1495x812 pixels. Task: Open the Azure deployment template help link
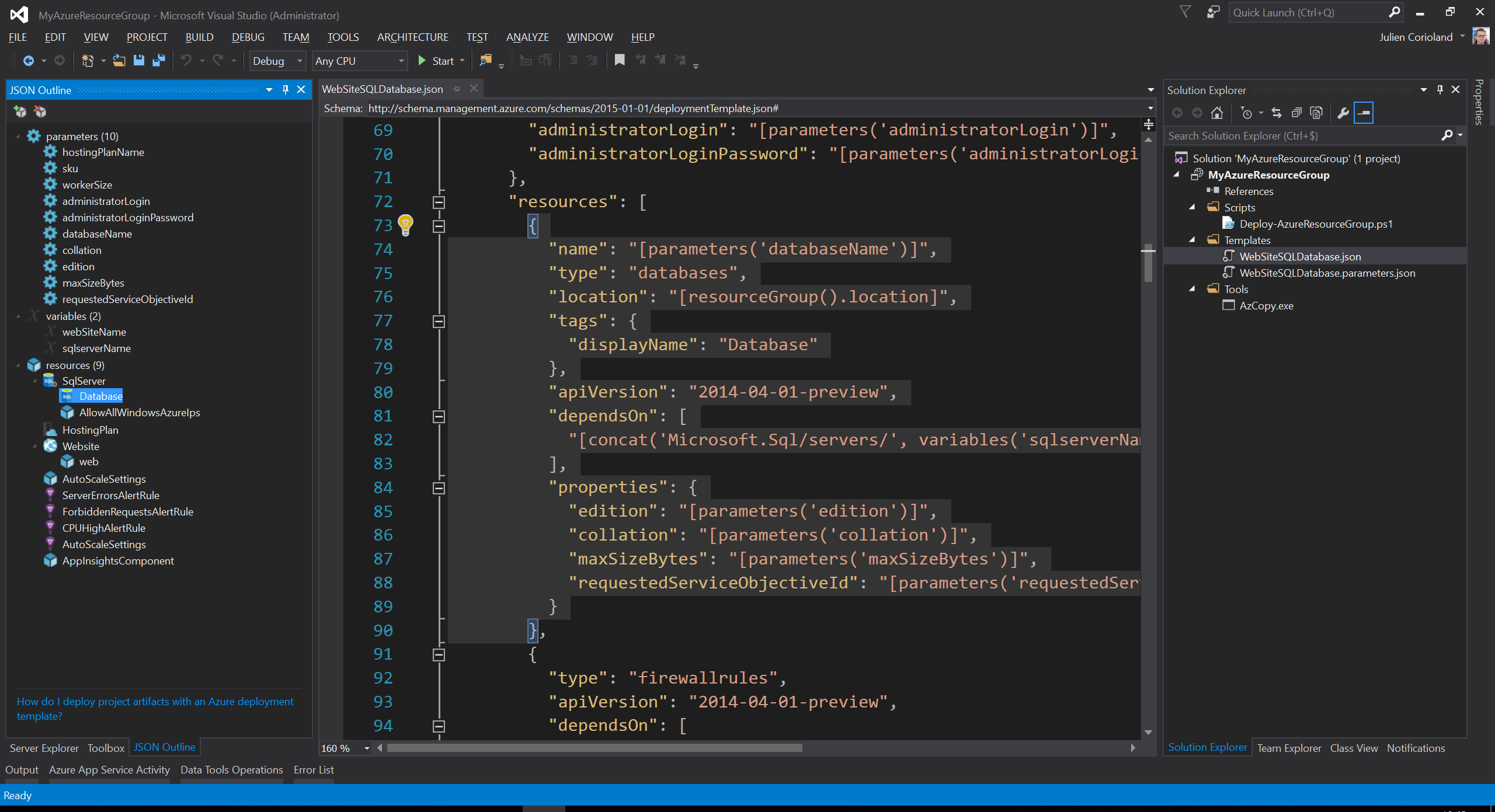tap(155, 709)
